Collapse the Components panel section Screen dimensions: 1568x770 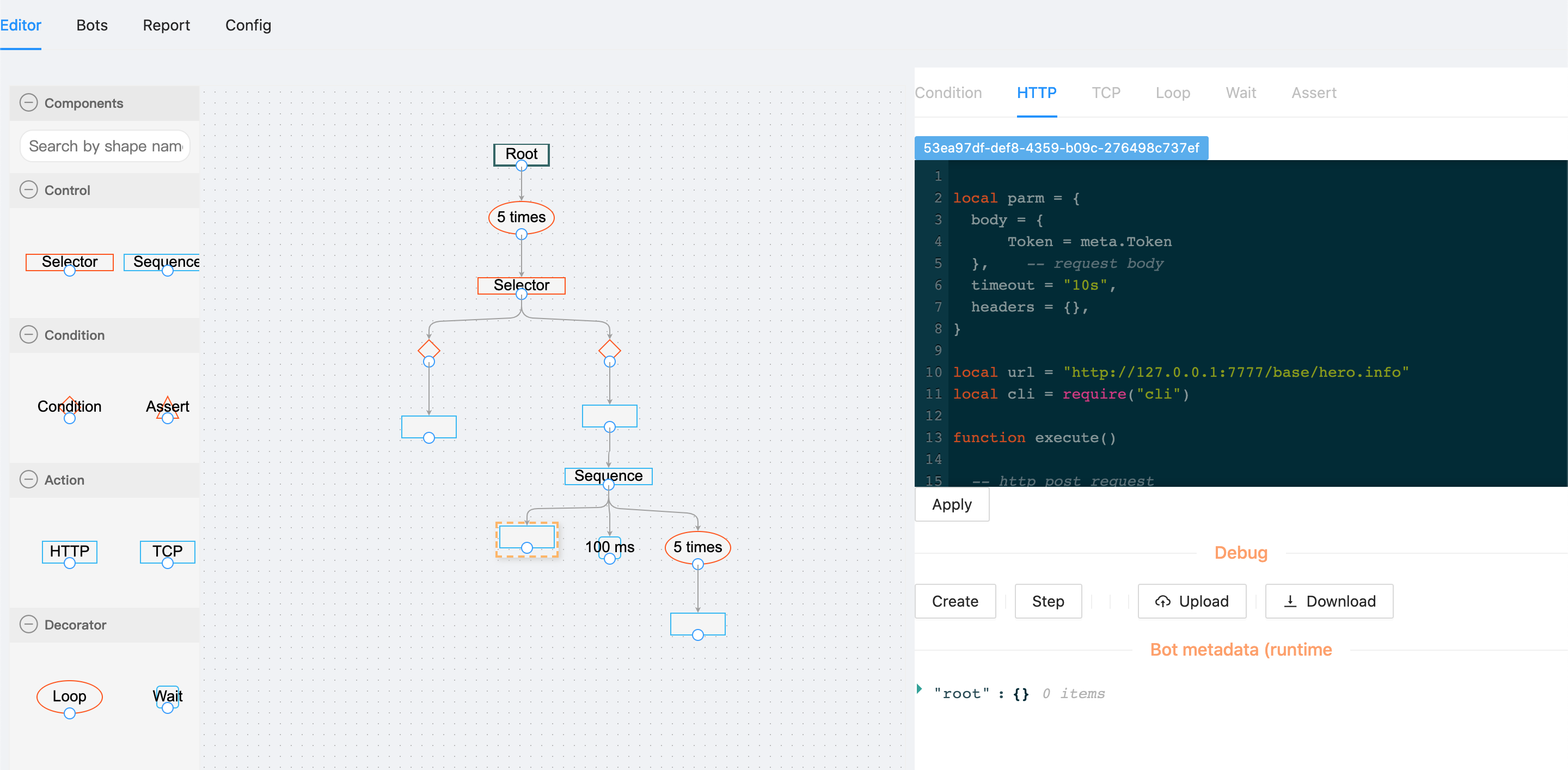click(29, 103)
